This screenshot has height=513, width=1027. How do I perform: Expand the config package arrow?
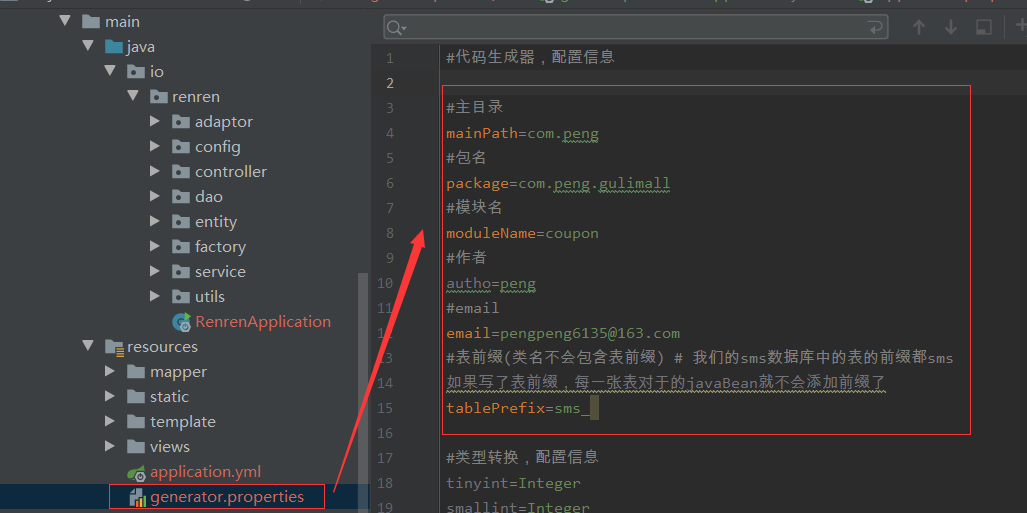click(x=155, y=146)
